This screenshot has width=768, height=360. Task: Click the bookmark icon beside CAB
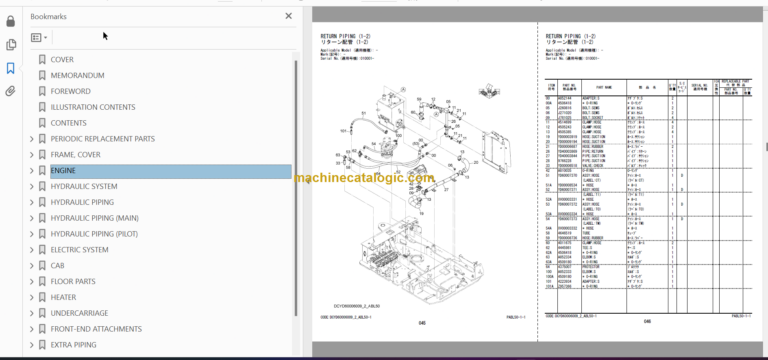click(42, 265)
